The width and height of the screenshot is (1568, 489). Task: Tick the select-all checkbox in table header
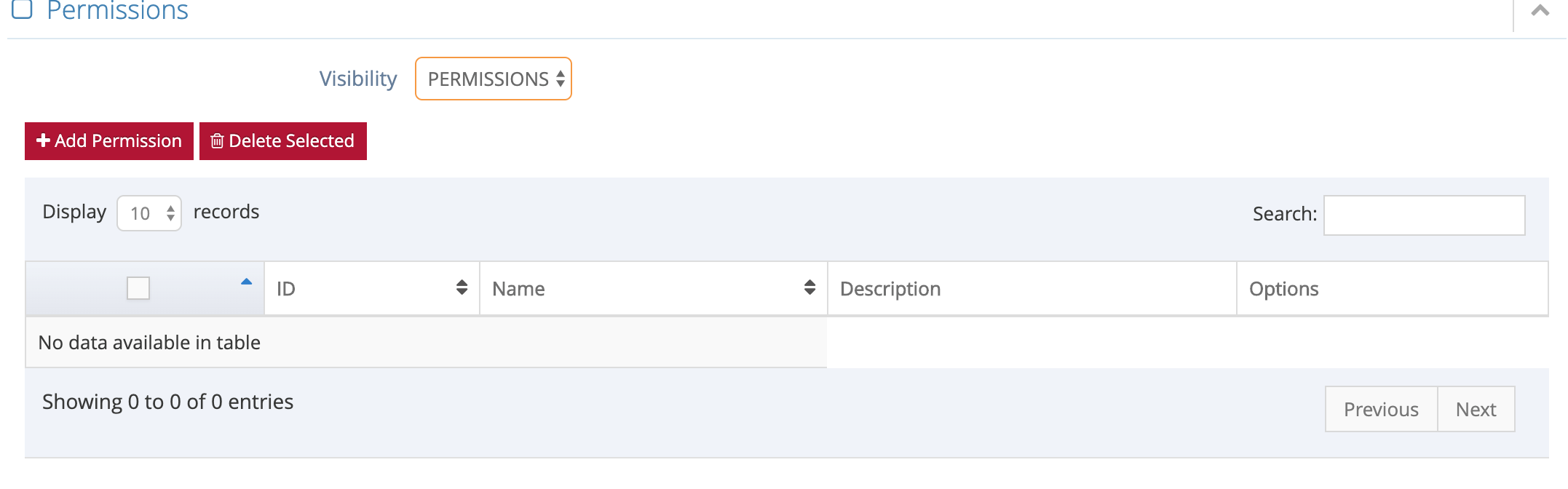(138, 288)
